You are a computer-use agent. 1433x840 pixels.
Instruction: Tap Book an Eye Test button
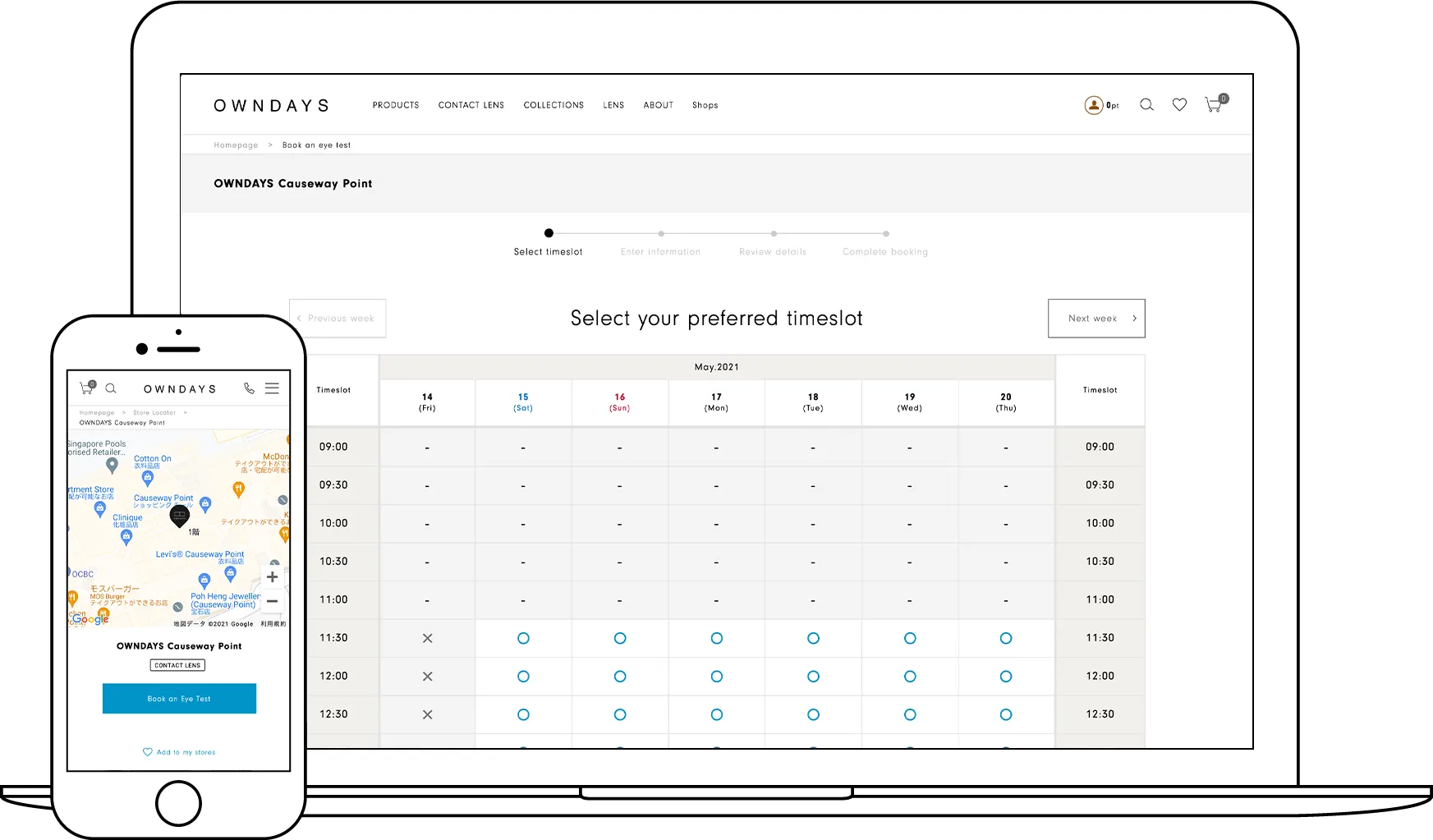tap(179, 699)
